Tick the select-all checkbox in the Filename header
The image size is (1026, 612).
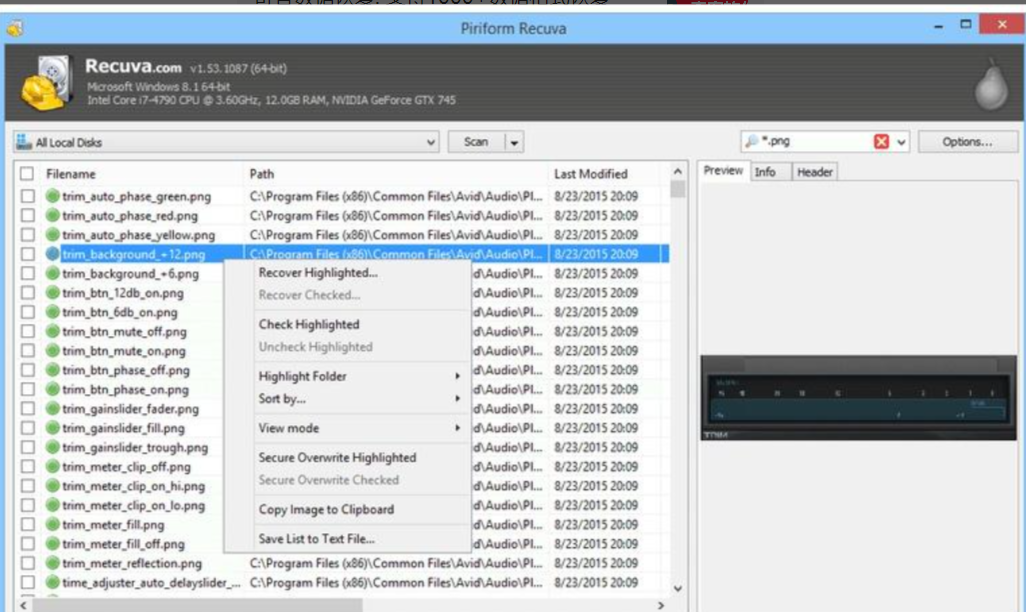tap(28, 174)
